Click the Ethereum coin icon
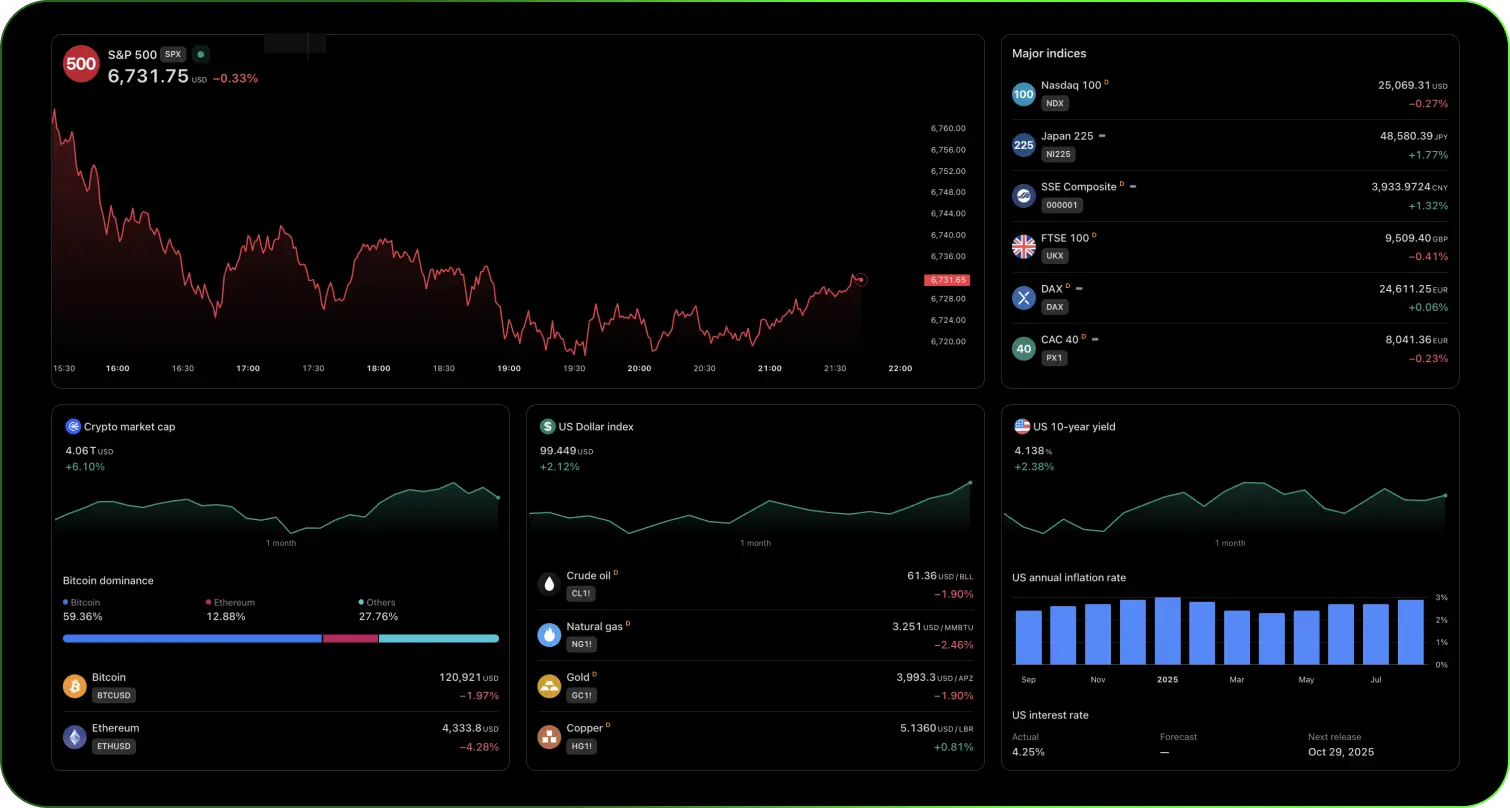This screenshot has width=1510, height=808. [75, 737]
